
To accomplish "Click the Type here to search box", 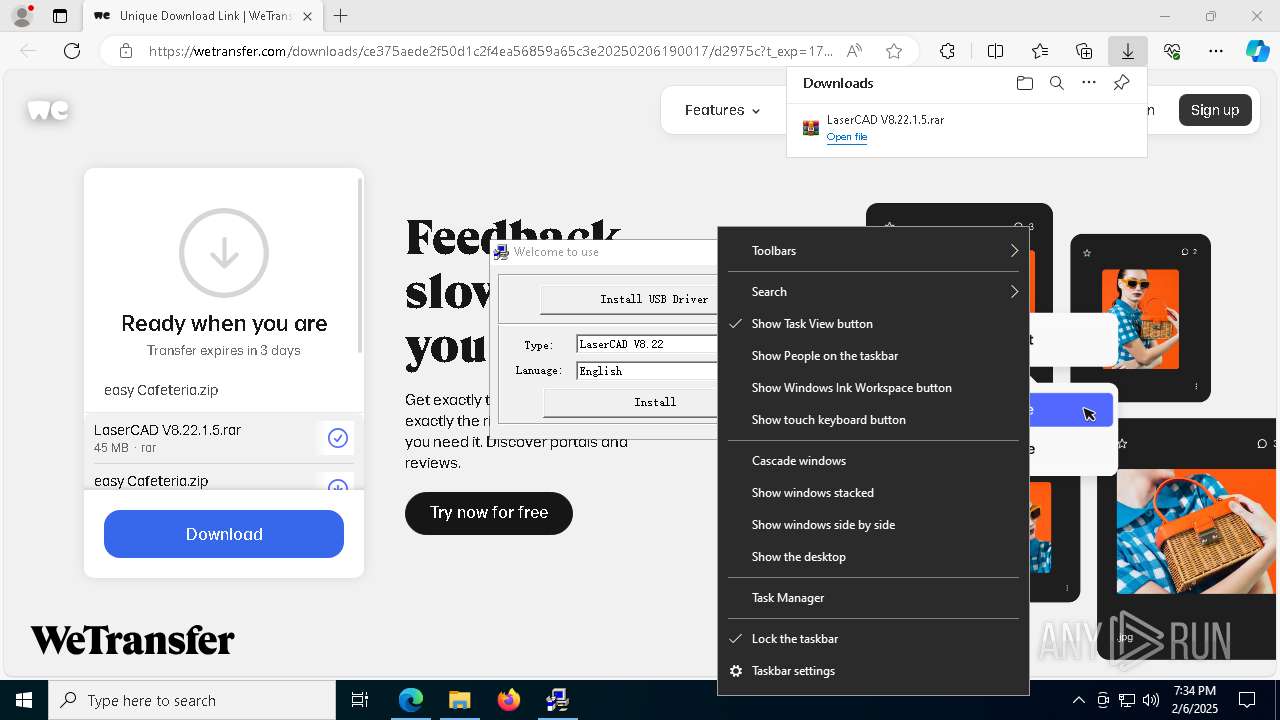I will [192, 700].
